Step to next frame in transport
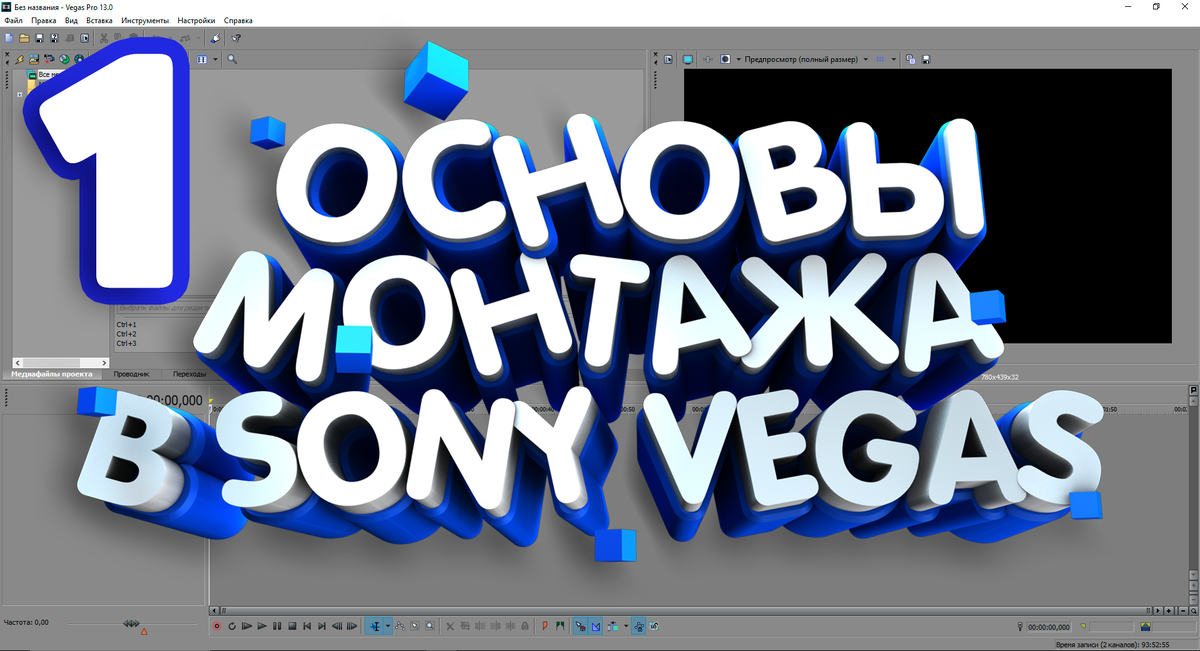1200x651 pixels. coord(352,626)
